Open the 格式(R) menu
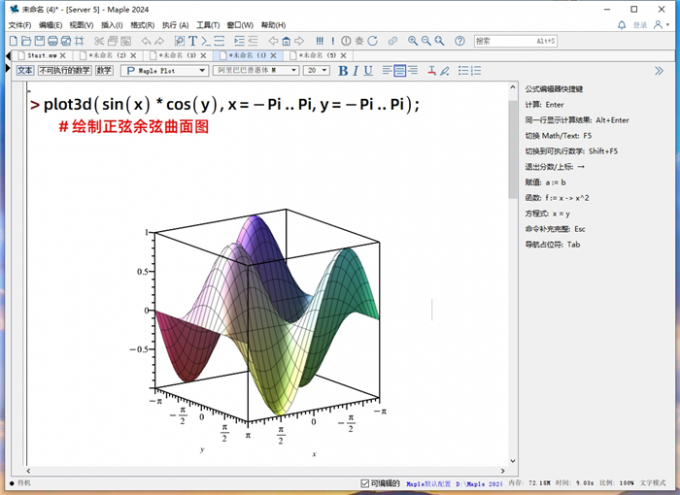The image size is (680, 495). click(x=142, y=24)
